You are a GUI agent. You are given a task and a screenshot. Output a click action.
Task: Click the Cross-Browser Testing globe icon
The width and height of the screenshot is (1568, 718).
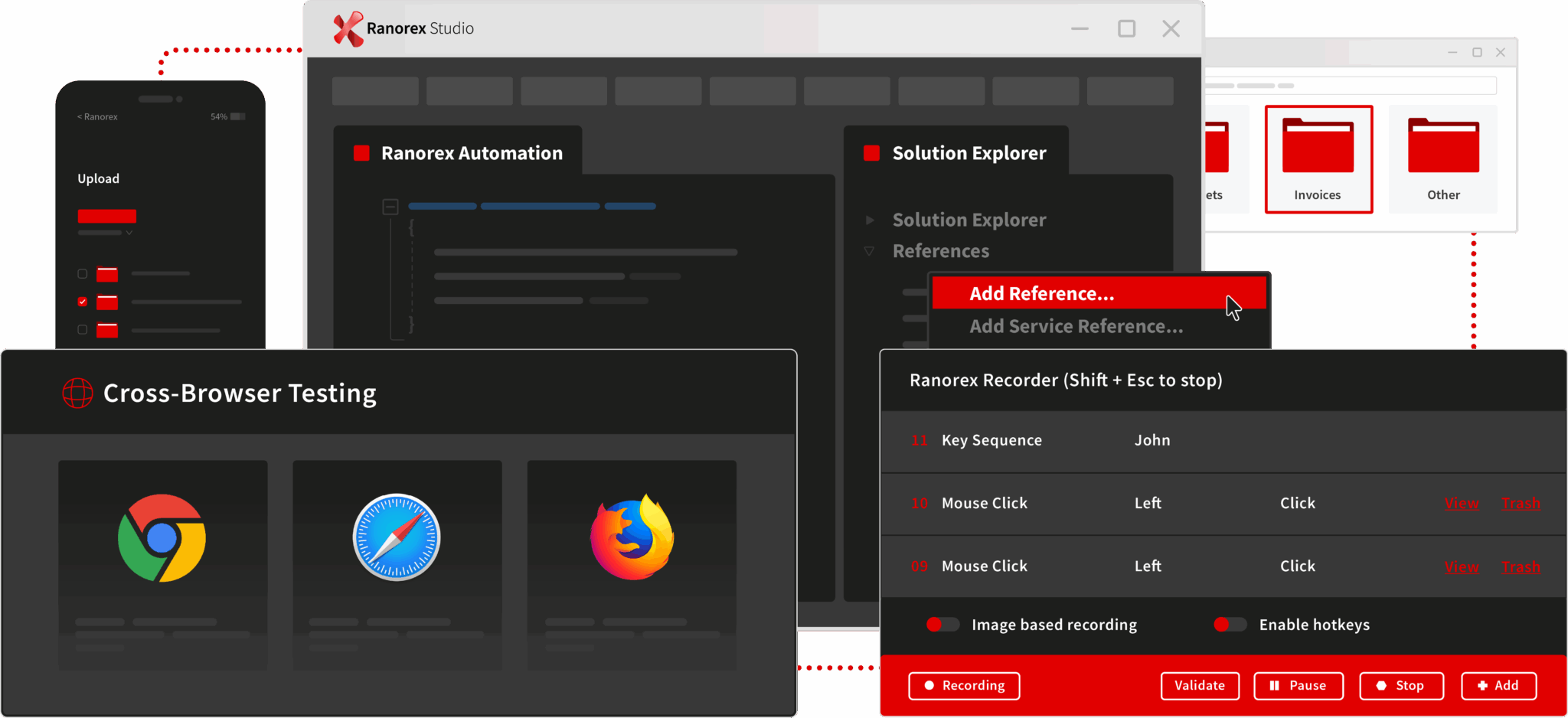pos(77,393)
